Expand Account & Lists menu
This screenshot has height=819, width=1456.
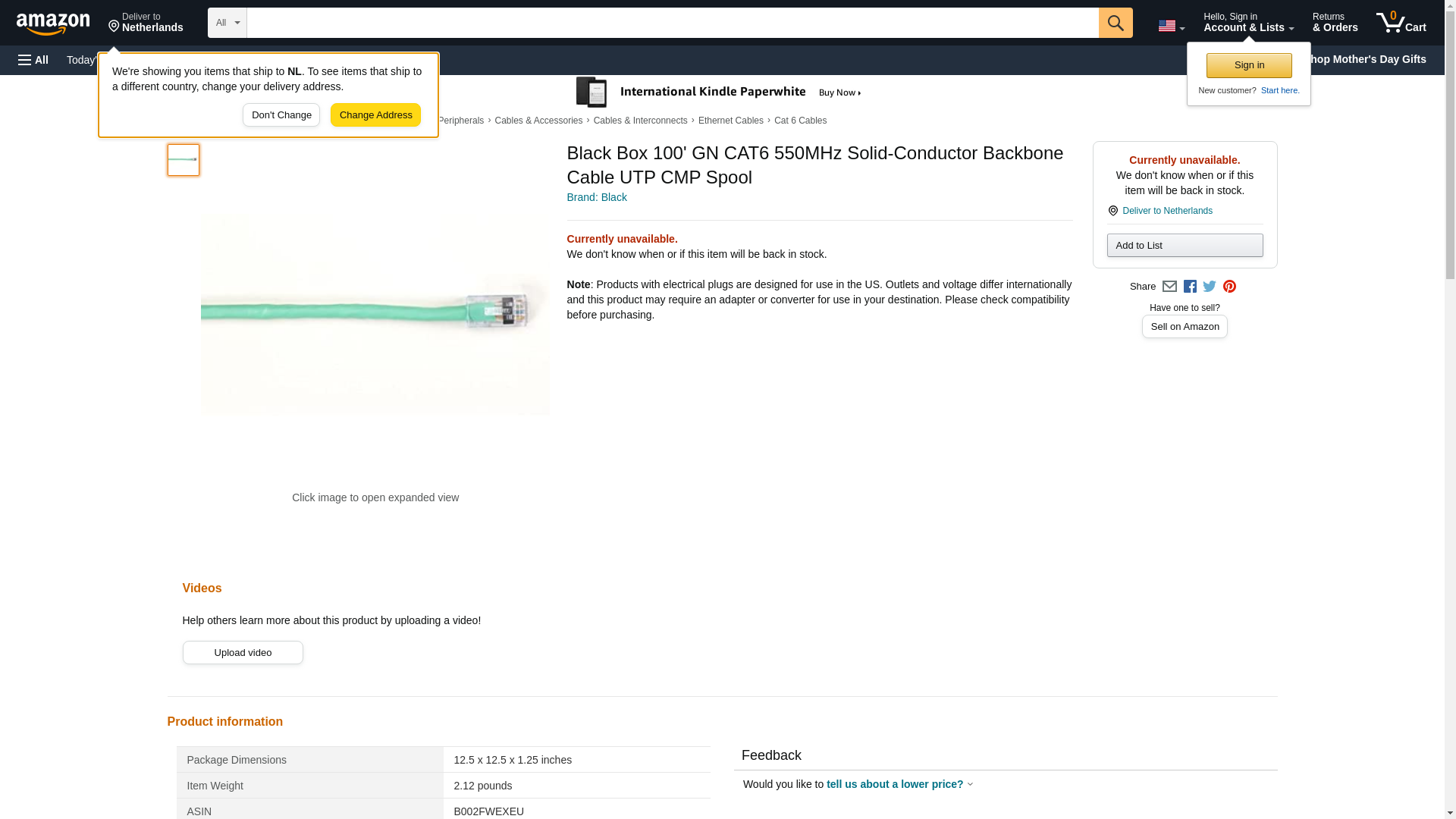pyautogui.click(x=1248, y=23)
